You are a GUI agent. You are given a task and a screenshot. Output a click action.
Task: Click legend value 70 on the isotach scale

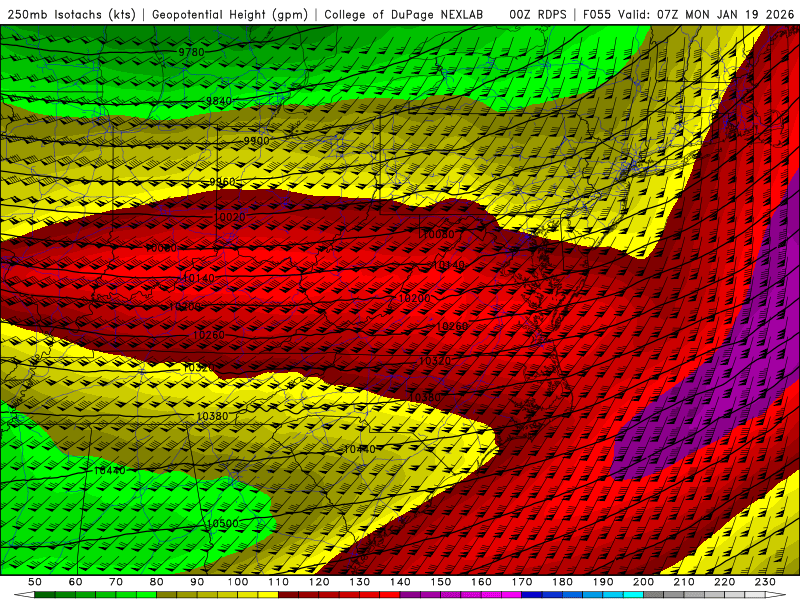pos(116,582)
